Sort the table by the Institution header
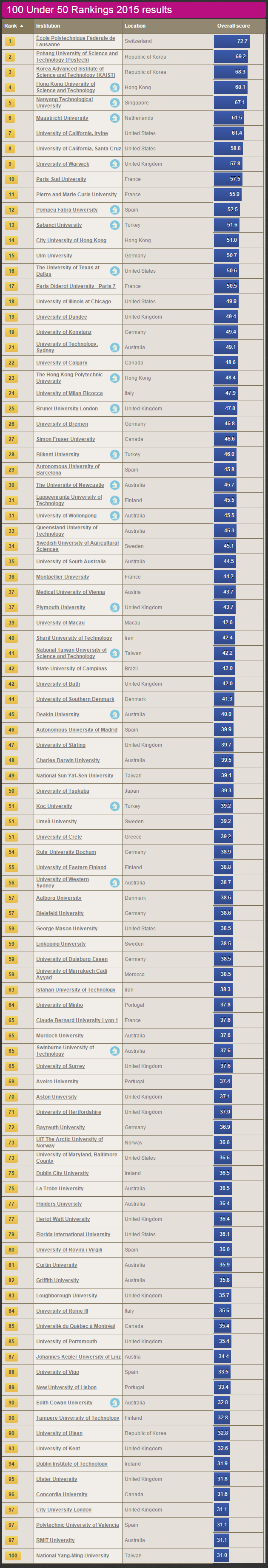 point(48,26)
